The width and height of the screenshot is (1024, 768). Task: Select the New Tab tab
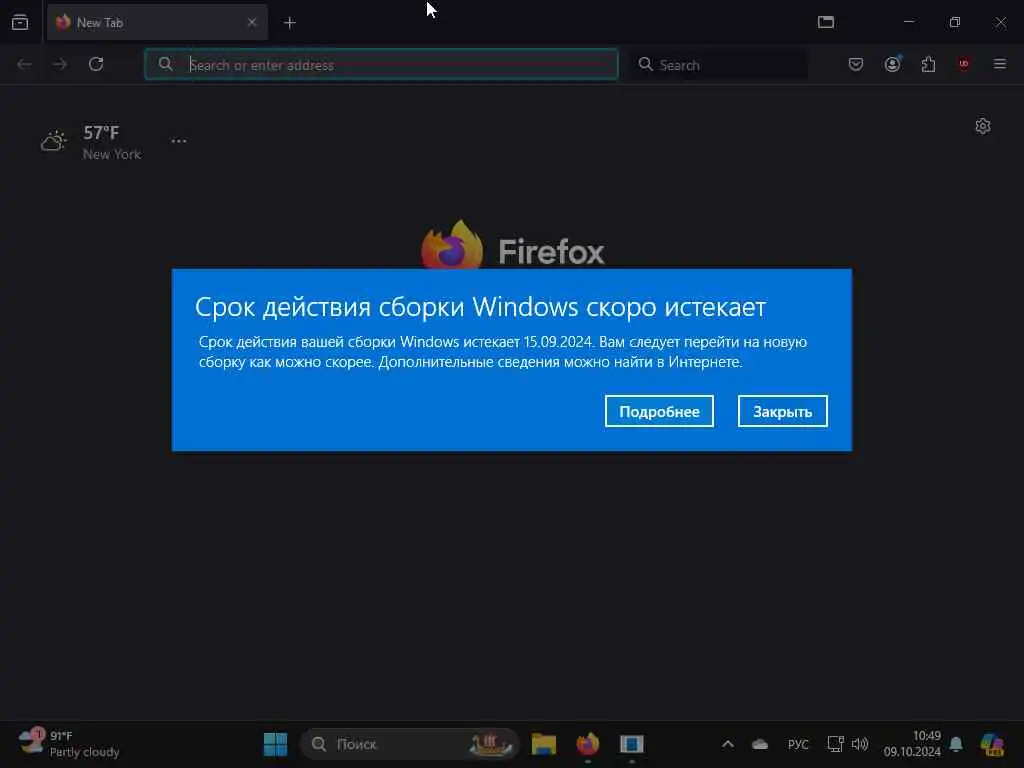[x=157, y=23]
